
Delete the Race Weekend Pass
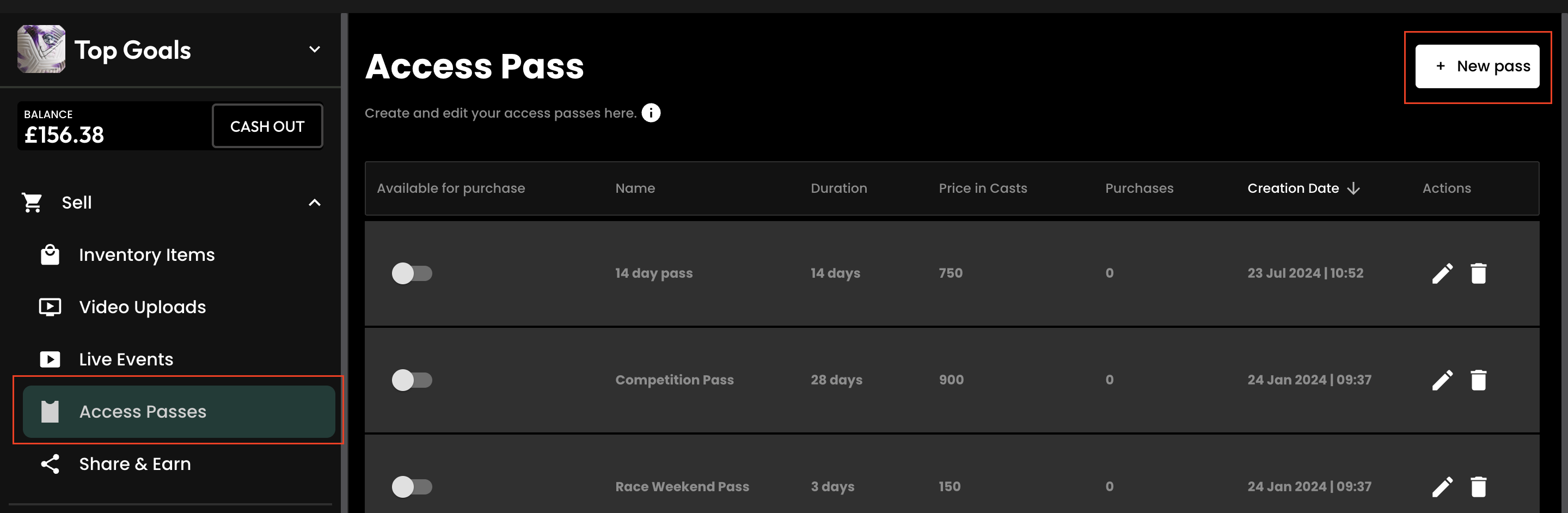pyautogui.click(x=1479, y=487)
